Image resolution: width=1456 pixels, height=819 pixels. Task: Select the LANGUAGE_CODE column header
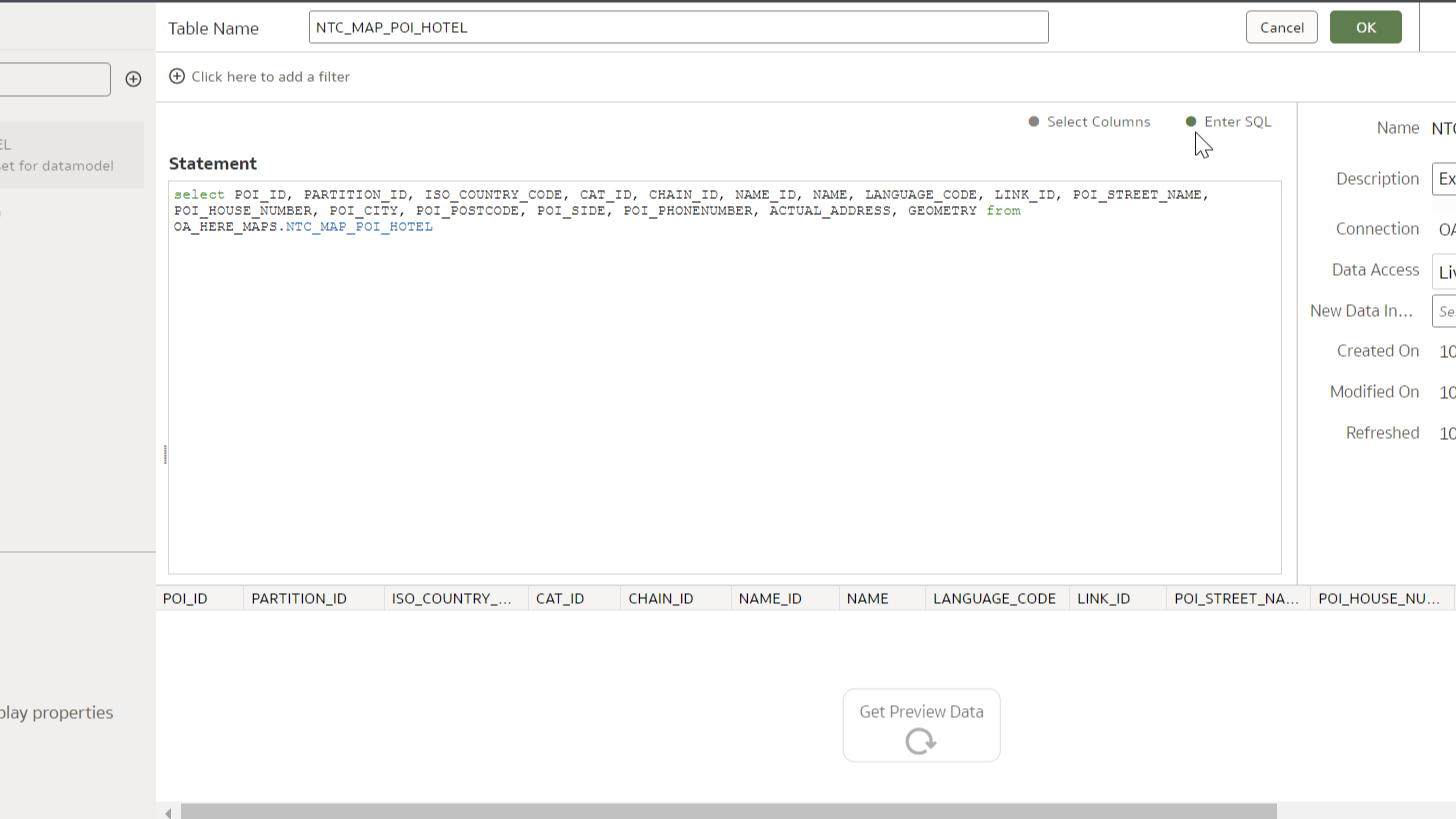994,598
